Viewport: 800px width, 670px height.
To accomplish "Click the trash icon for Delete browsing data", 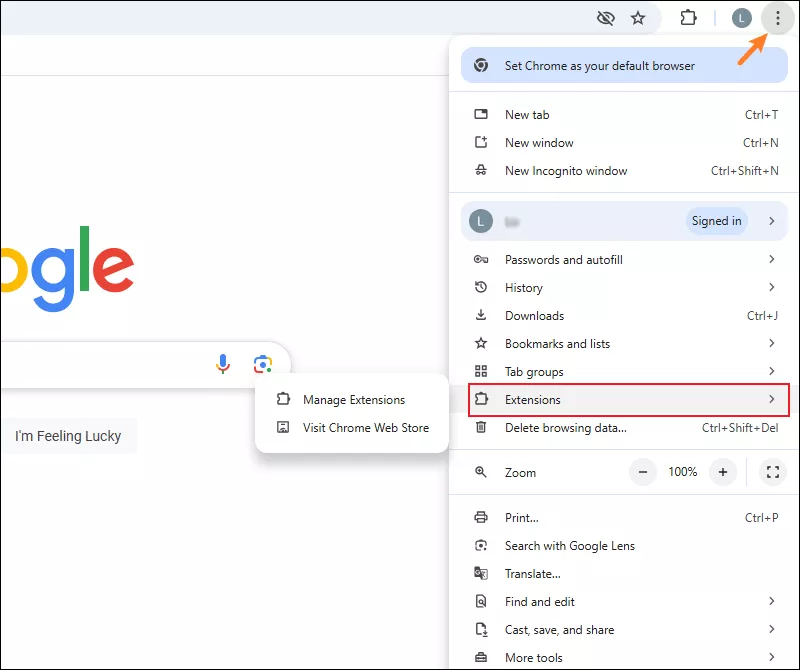I will (481, 427).
